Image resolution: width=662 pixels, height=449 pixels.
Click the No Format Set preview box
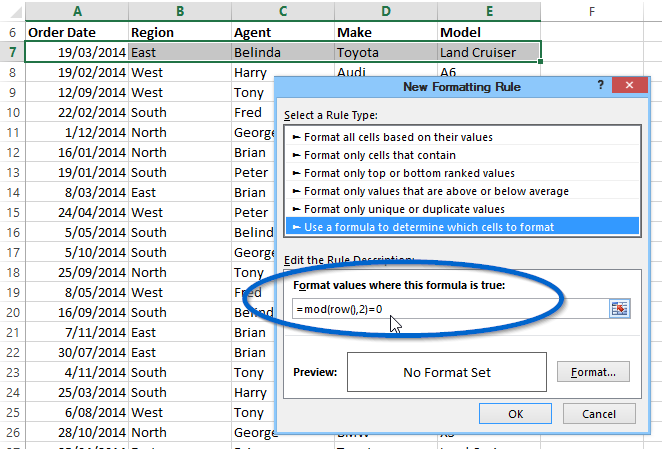coord(447,372)
